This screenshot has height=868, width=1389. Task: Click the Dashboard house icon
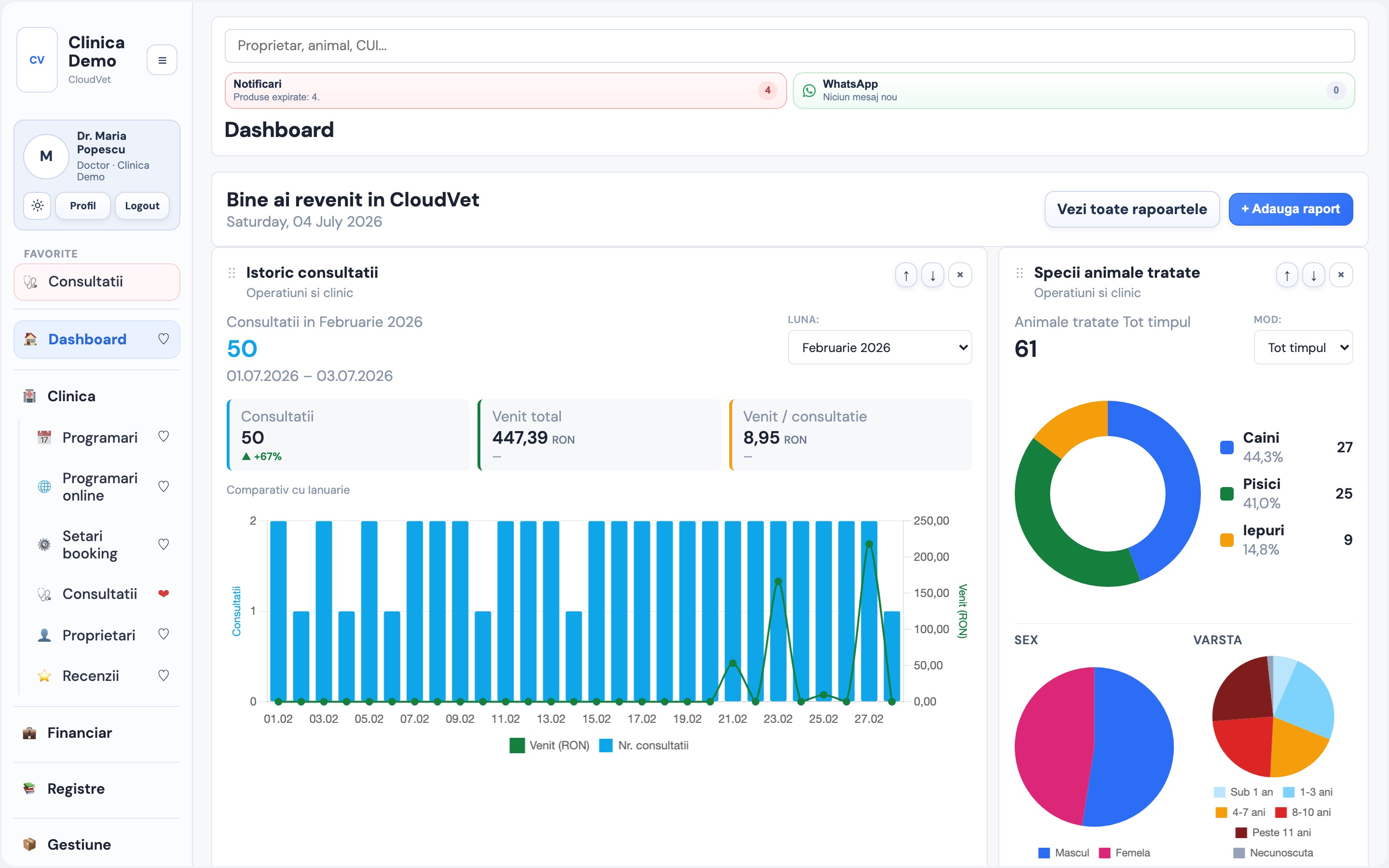(x=30, y=339)
